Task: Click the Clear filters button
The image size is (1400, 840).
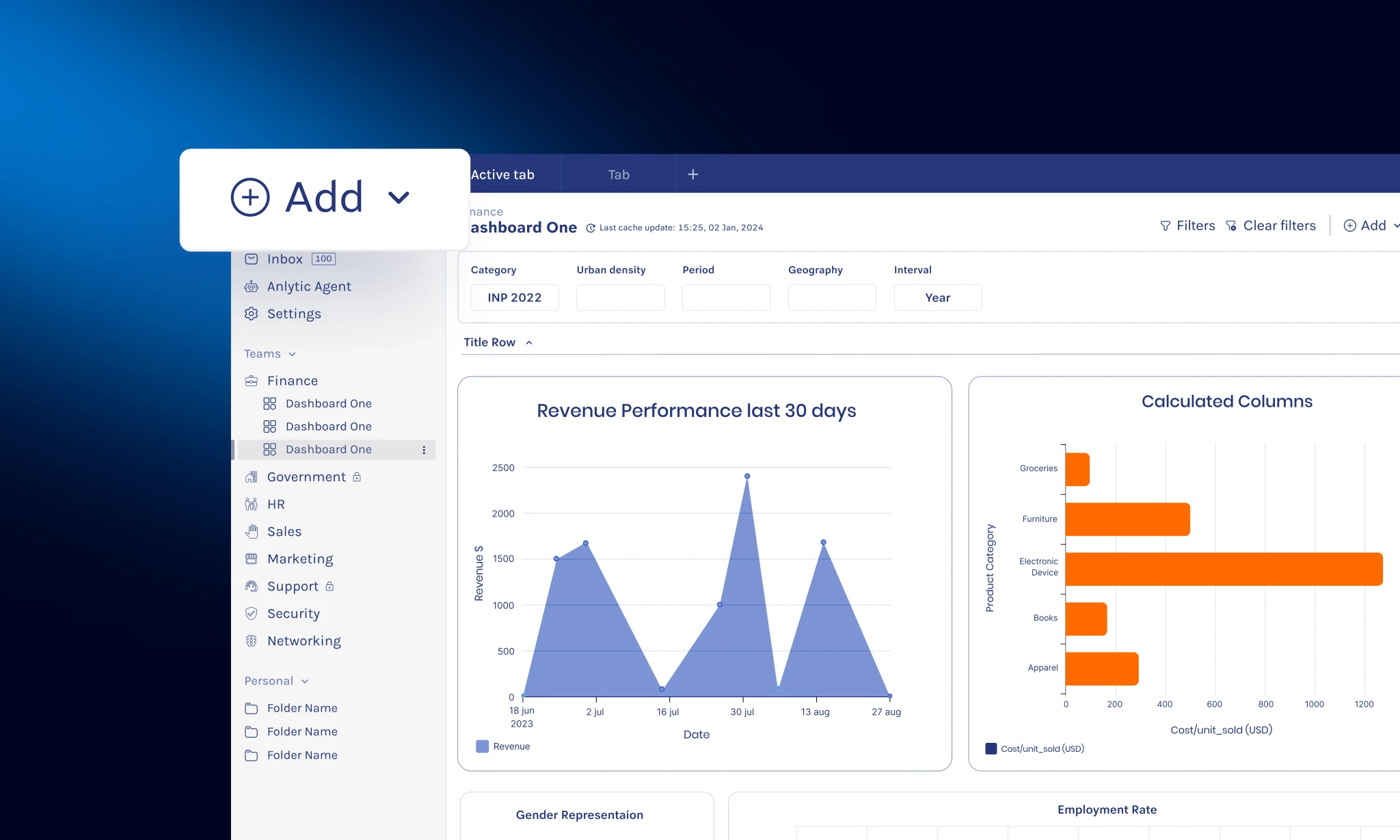Action: point(1271,226)
